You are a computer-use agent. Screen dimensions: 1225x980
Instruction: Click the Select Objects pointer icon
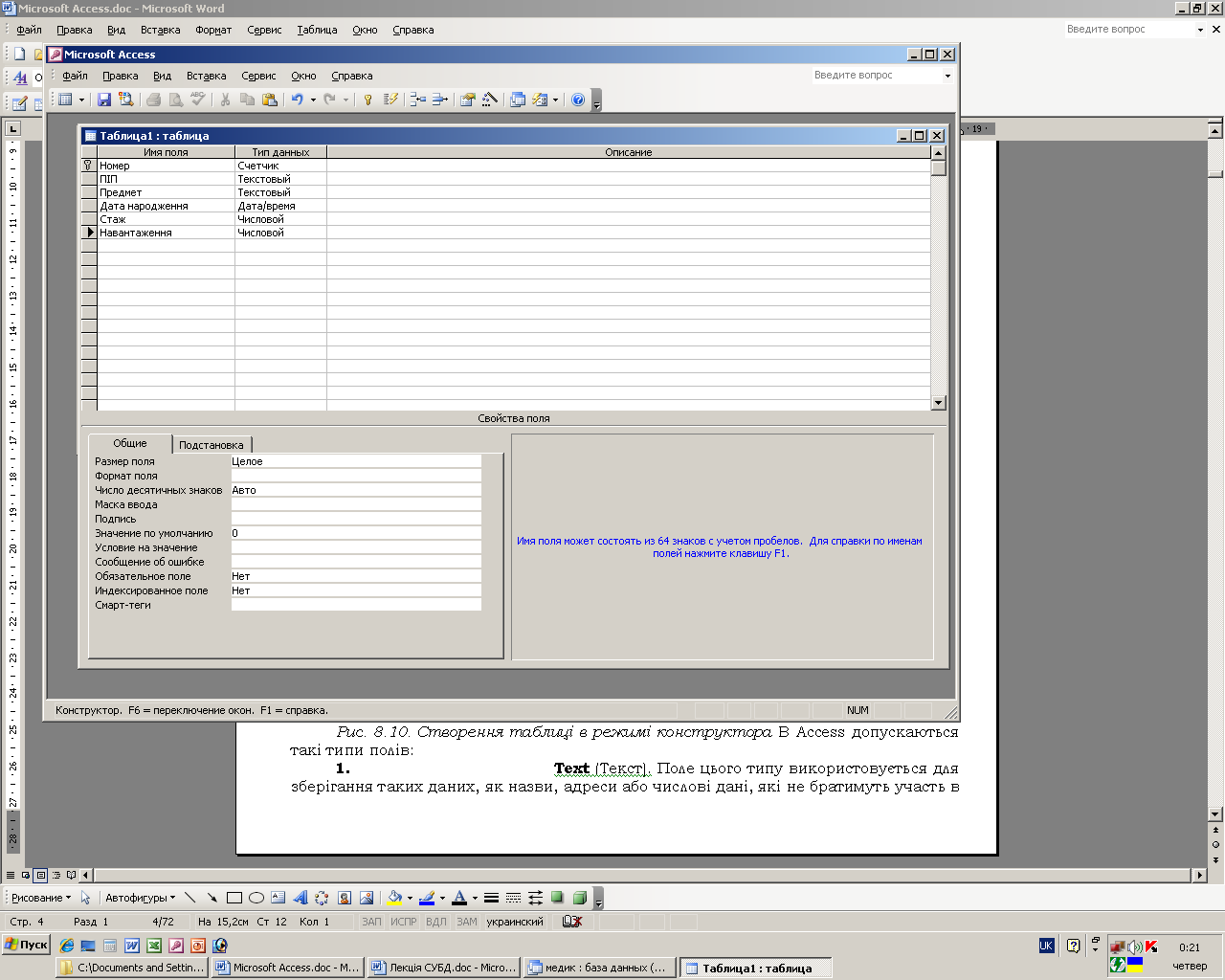click(85, 898)
